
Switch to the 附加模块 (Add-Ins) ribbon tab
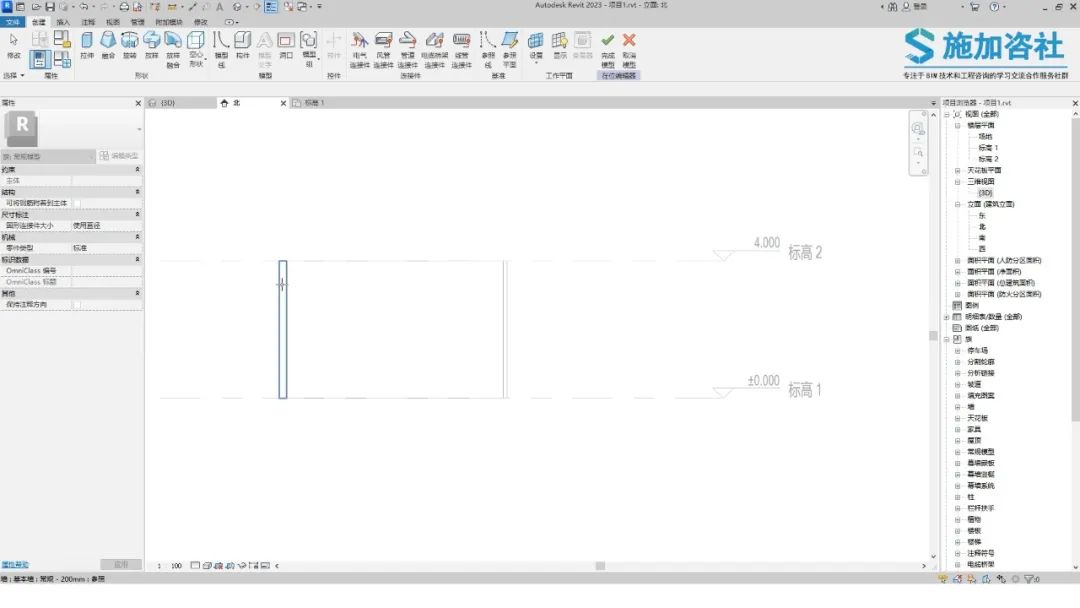tap(169, 22)
